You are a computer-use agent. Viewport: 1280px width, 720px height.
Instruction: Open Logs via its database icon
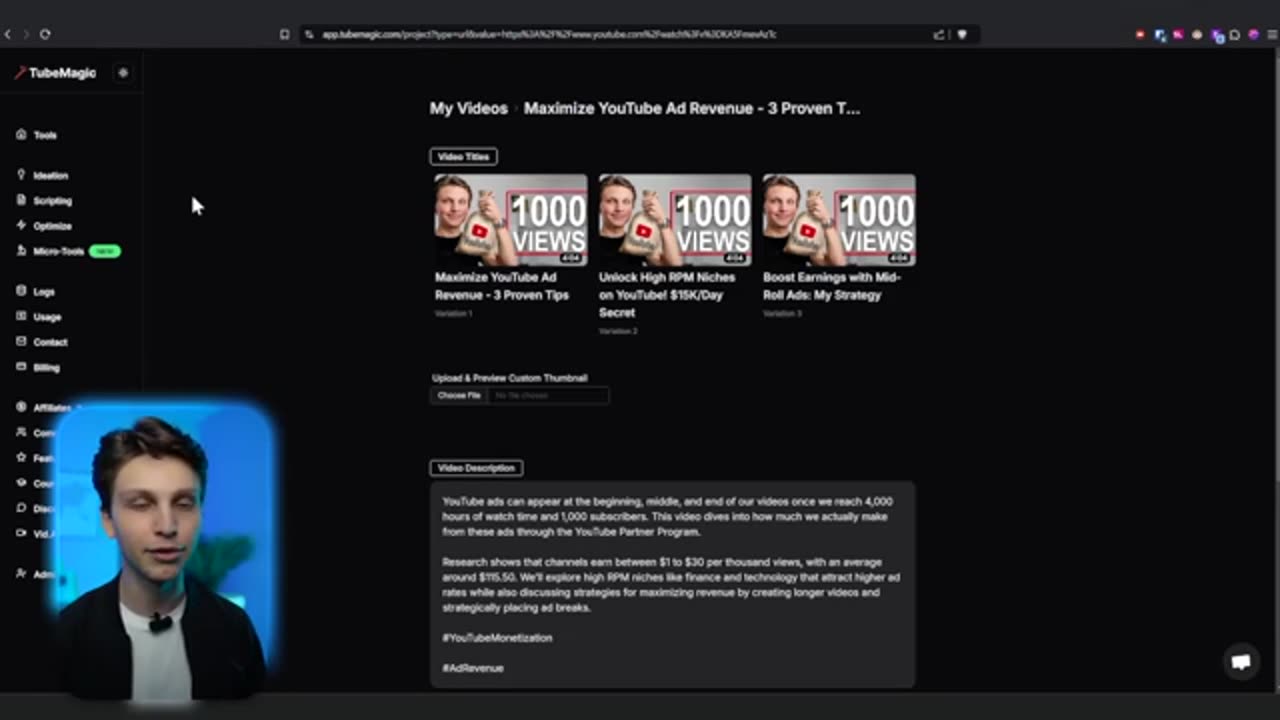tap(21, 291)
